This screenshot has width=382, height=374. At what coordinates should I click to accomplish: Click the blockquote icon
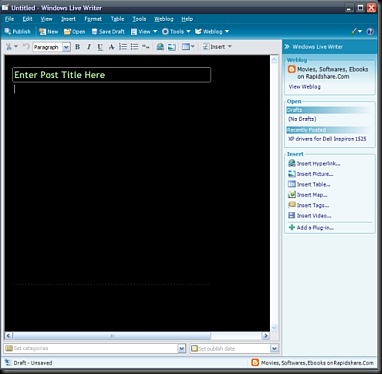[146, 47]
